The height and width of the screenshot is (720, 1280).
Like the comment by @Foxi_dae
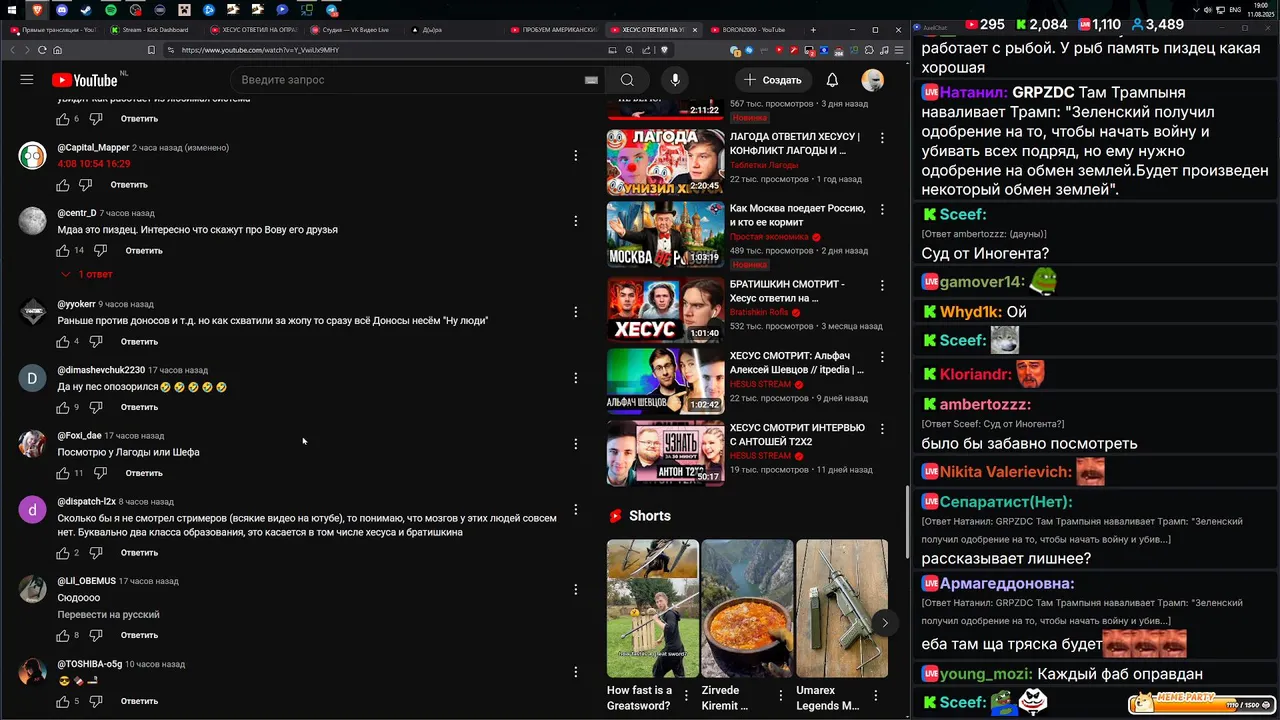tap(63, 473)
